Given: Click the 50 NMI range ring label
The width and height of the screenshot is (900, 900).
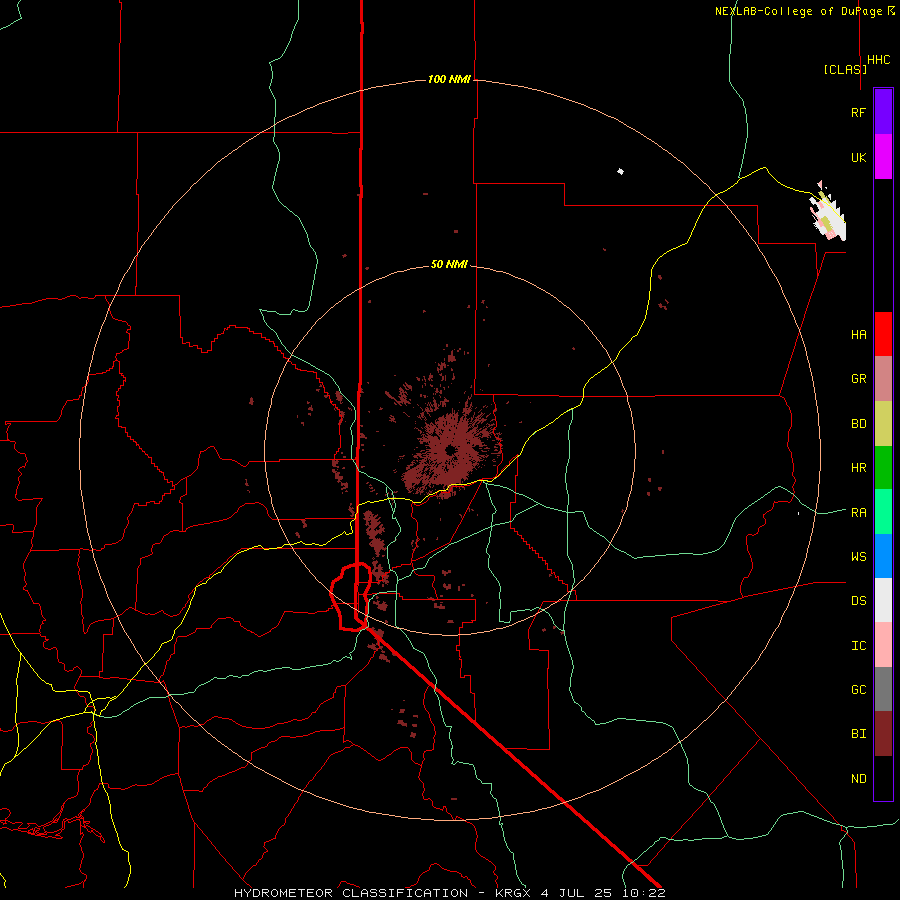Looking at the screenshot, I should coord(449,264).
